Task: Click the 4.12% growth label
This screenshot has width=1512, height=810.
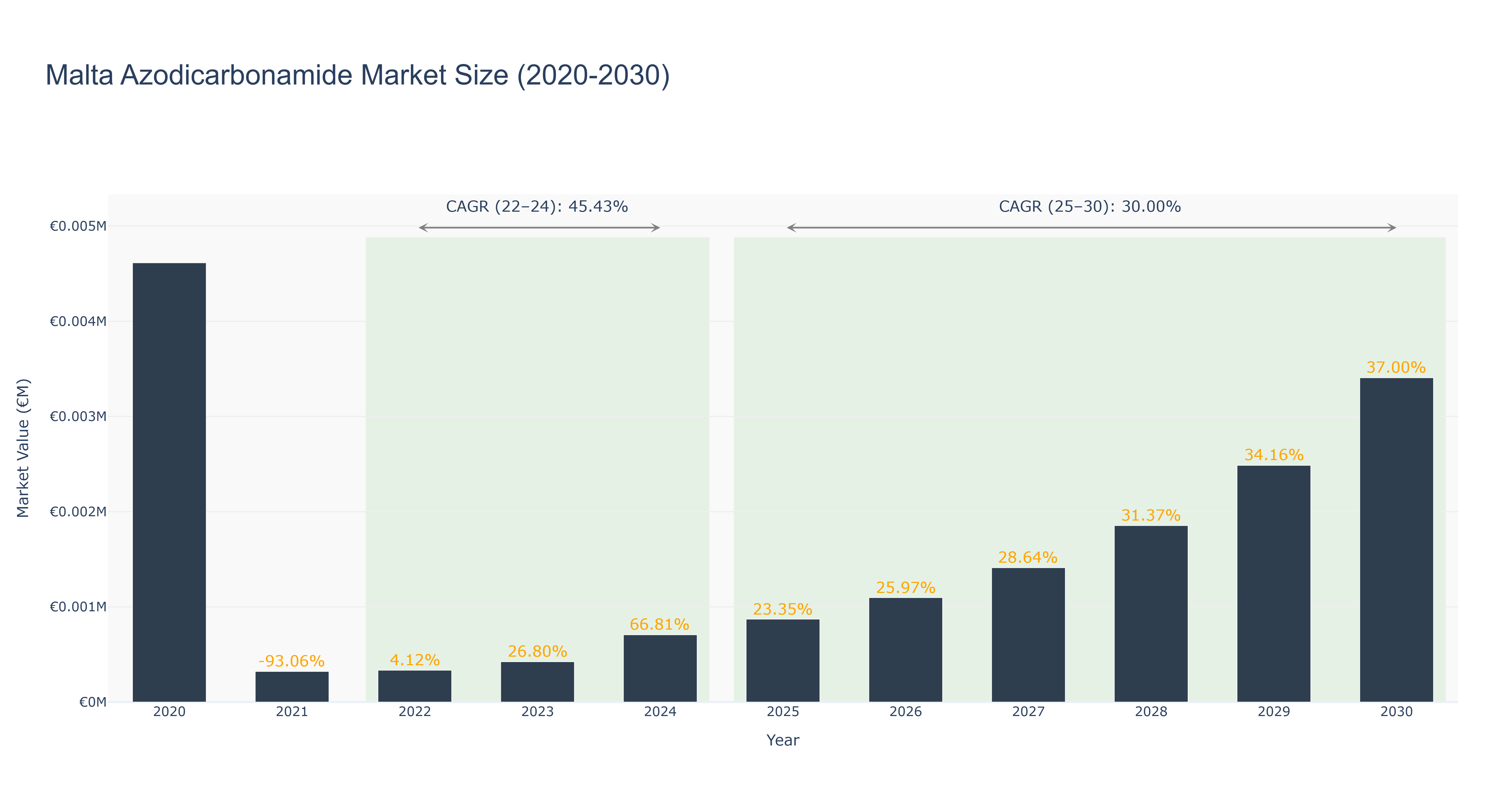Action: tap(414, 660)
